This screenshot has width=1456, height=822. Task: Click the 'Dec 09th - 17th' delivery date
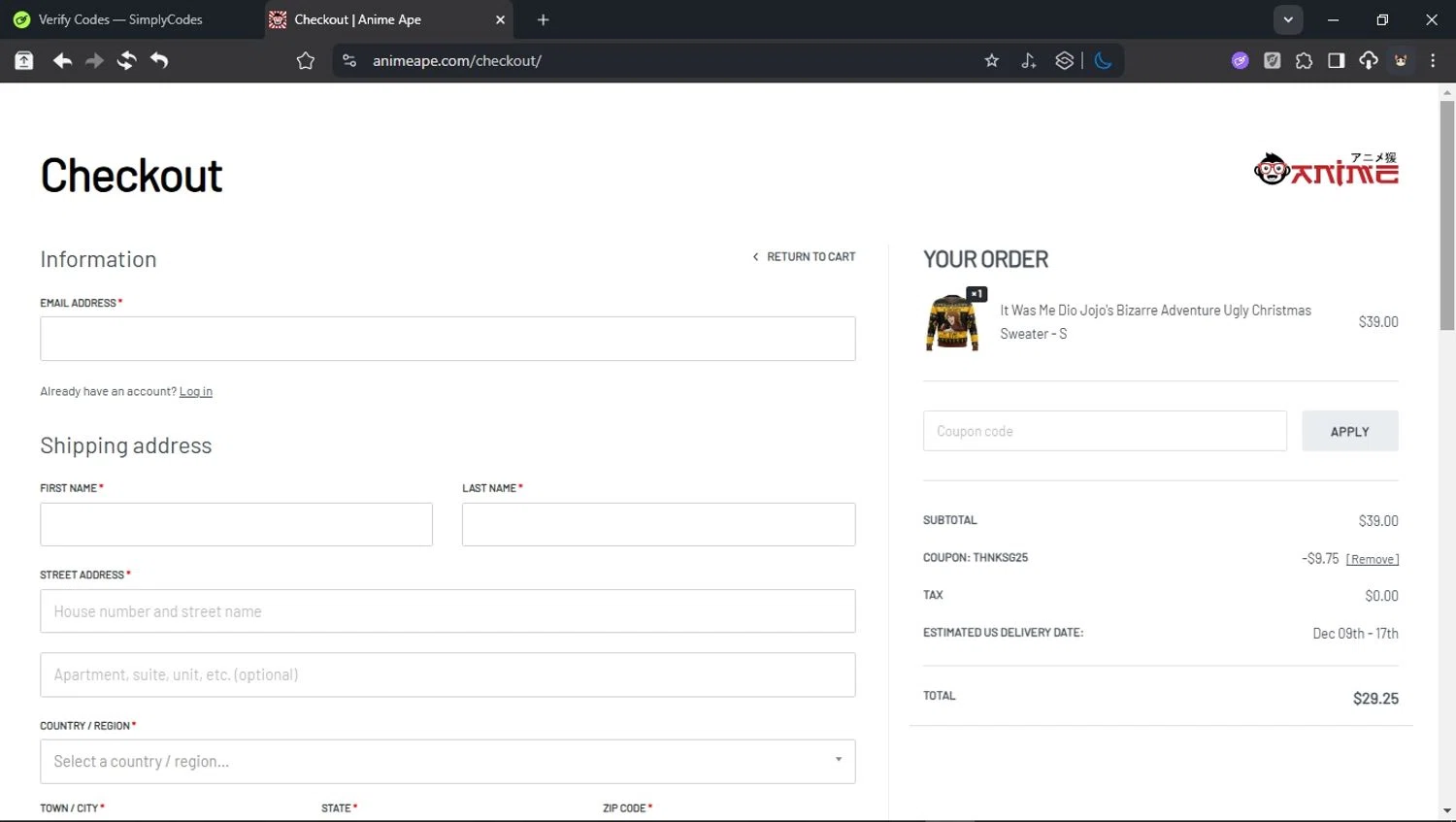pos(1355,634)
